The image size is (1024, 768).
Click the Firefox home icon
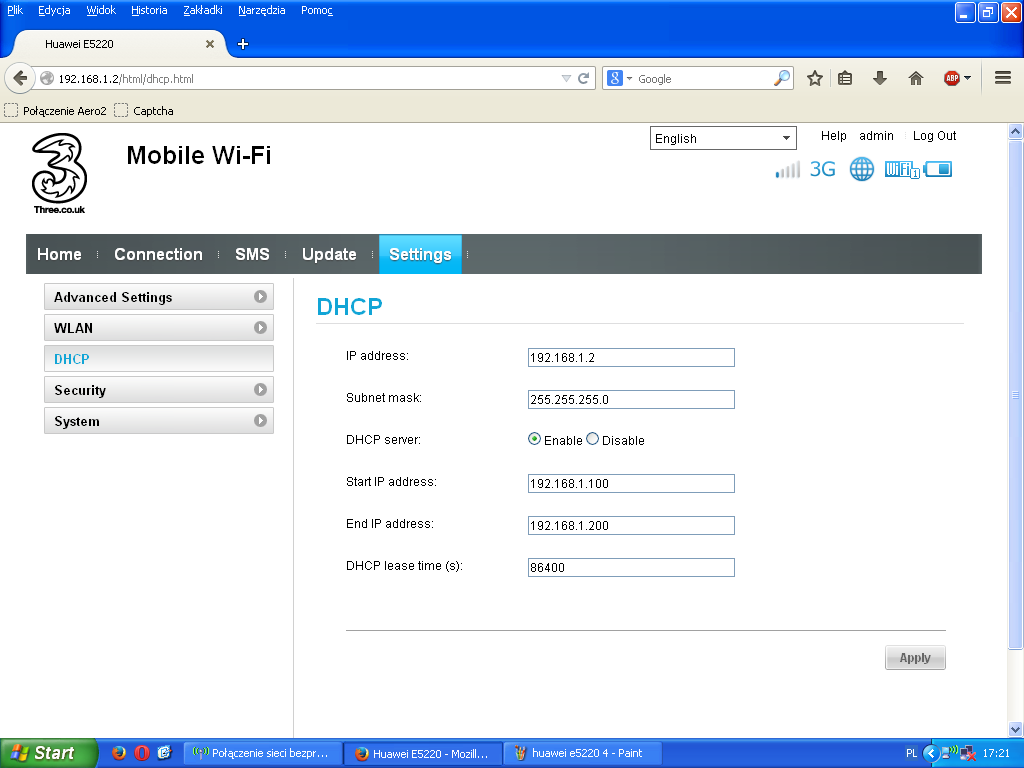916,78
